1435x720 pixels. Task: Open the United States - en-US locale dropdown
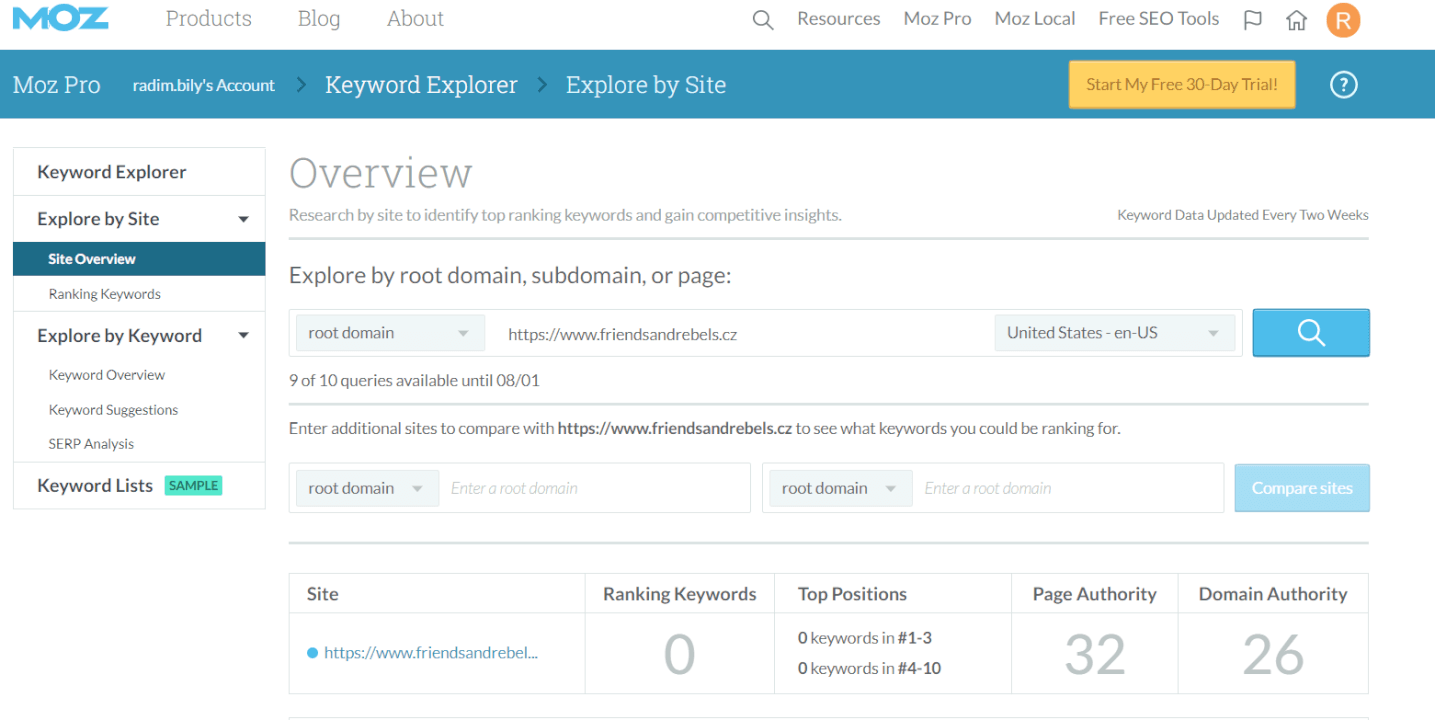click(x=1114, y=333)
